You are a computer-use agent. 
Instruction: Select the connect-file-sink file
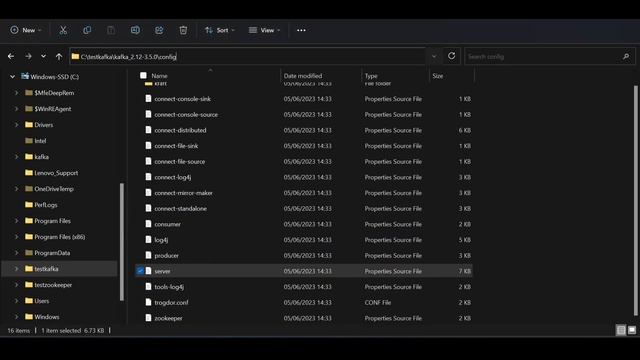point(304,146)
